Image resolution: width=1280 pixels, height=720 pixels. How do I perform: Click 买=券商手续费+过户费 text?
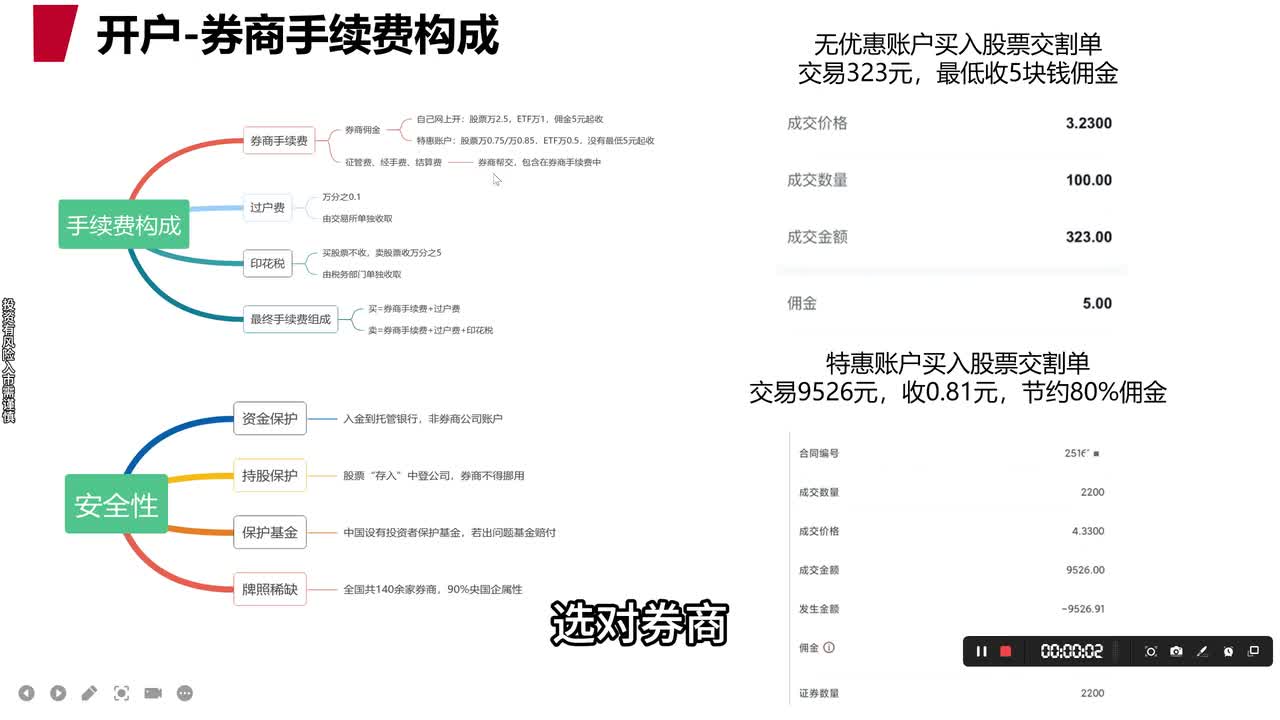coord(414,309)
